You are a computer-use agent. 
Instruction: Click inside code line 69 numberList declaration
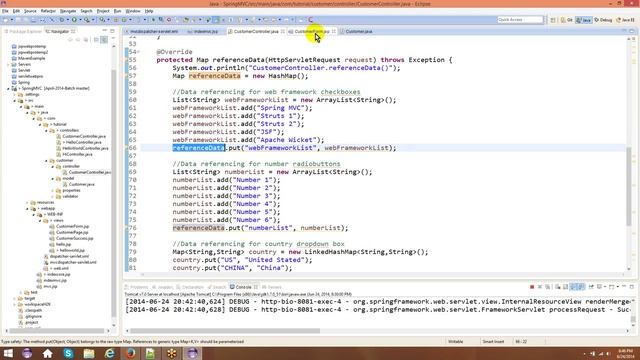[x=272, y=172]
